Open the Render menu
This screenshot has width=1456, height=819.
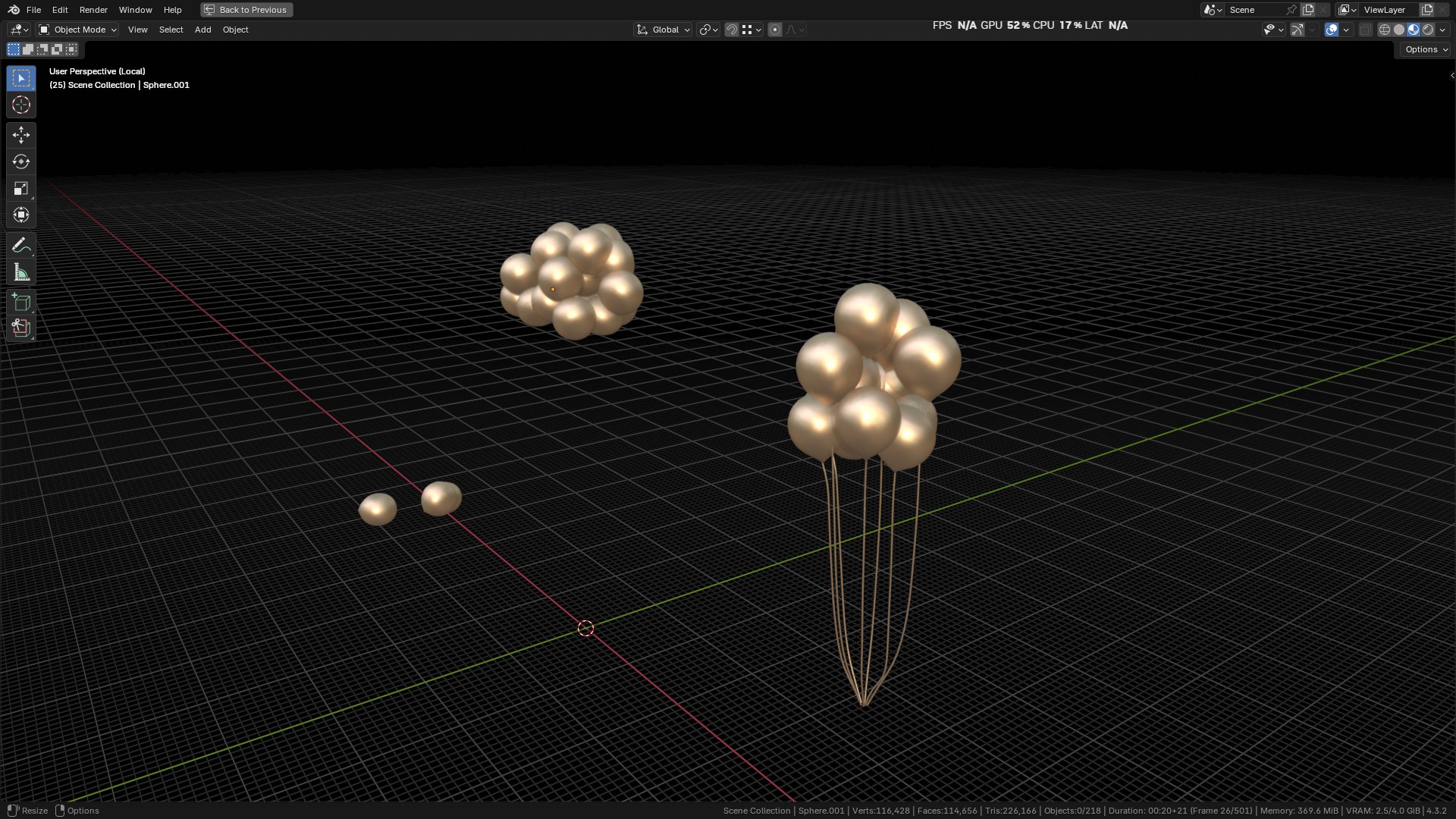pos(93,10)
